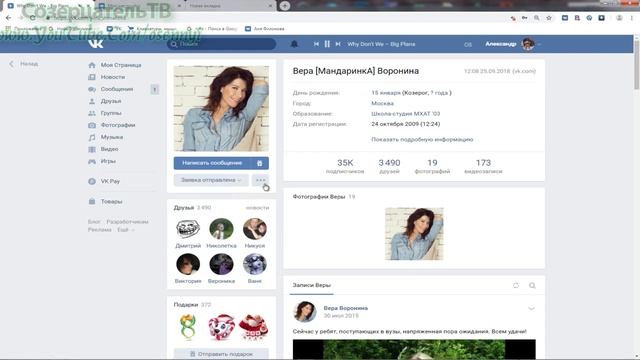
Task: Open Вера Воронина post author link
Action: [x=346, y=308]
